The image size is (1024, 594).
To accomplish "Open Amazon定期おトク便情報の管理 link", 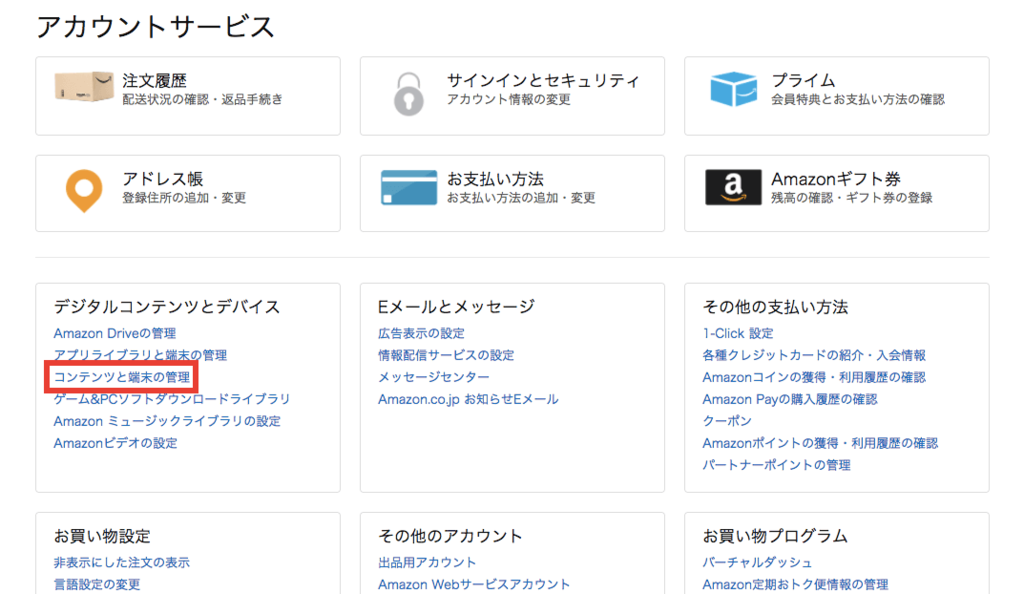I will coord(795,584).
